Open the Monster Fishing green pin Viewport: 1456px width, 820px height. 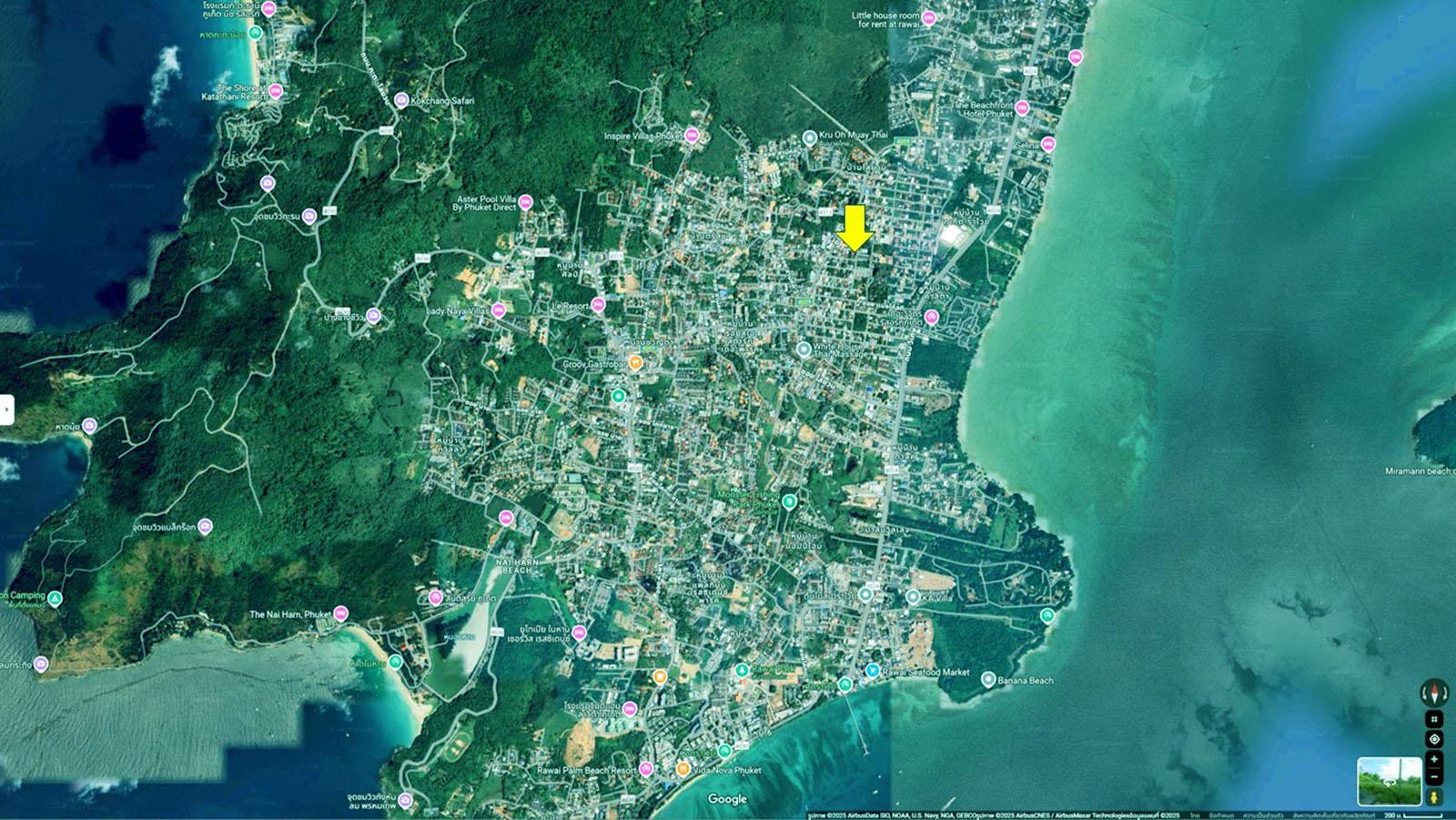[790, 501]
